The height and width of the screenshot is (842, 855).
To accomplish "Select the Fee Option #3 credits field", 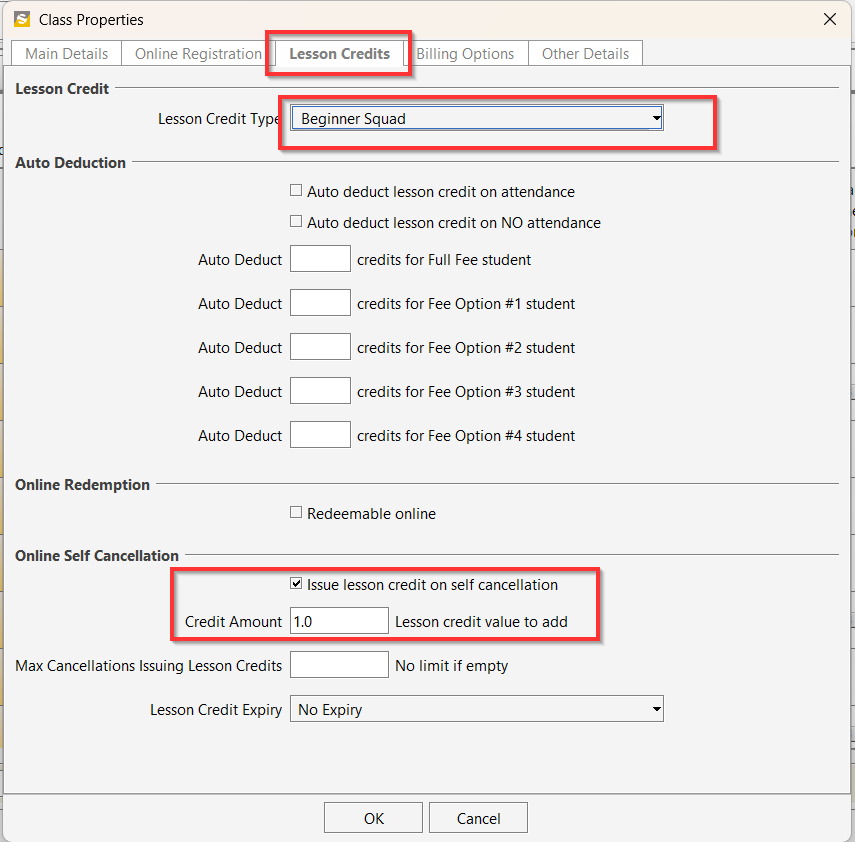I will coord(320,392).
